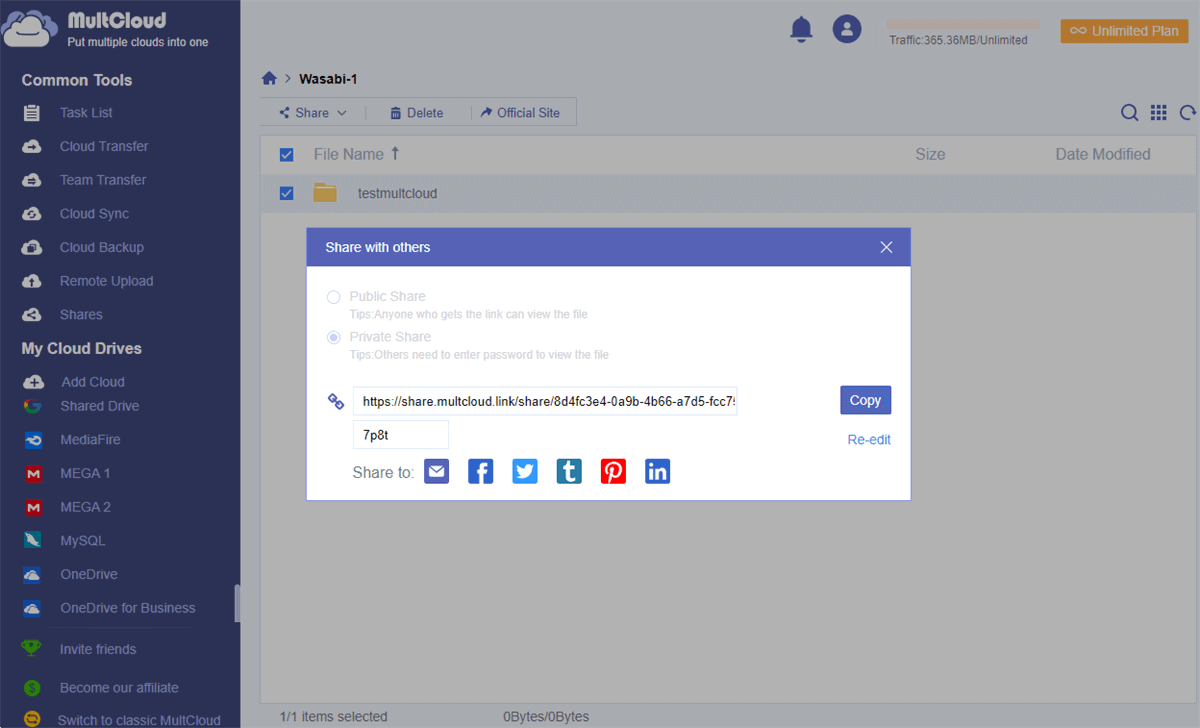Select MEGA 2 cloud drive
The height and width of the screenshot is (728, 1200).
pos(85,507)
